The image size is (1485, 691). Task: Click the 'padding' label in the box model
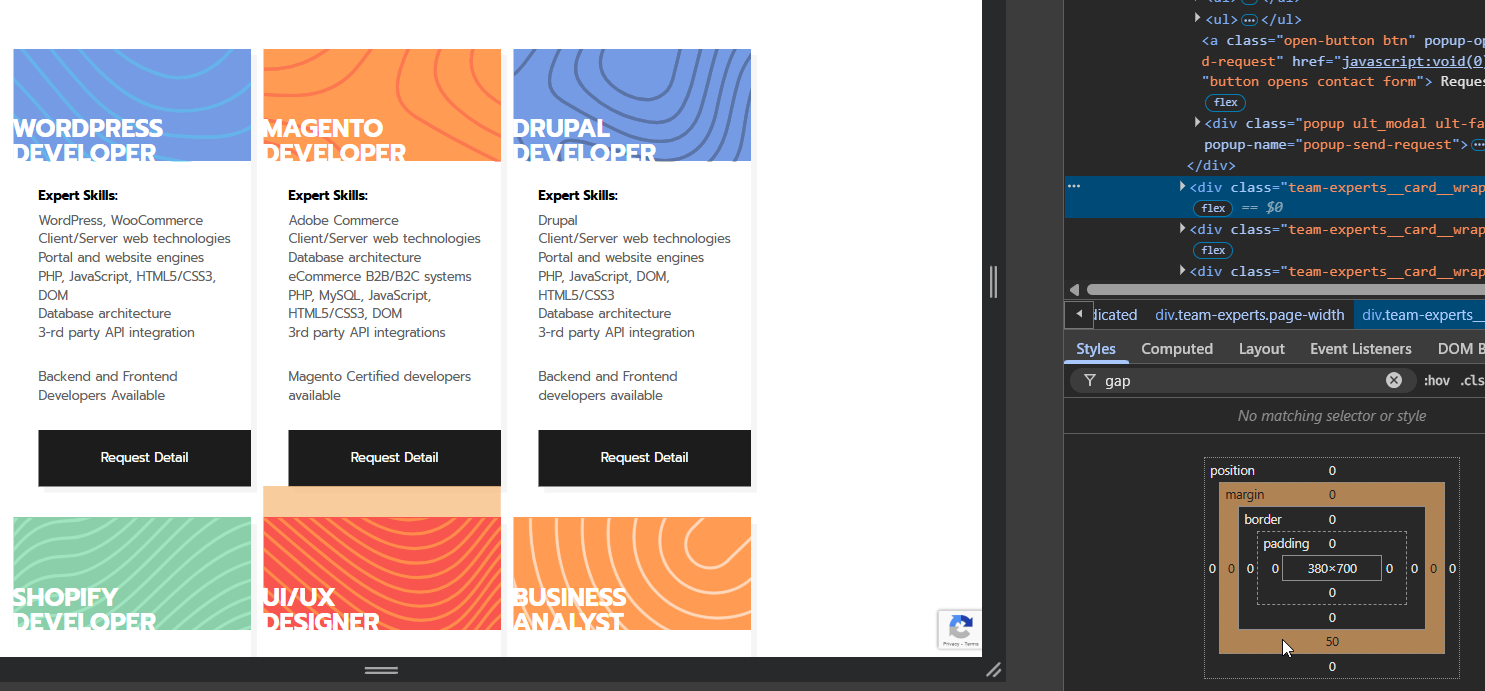coord(1286,544)
